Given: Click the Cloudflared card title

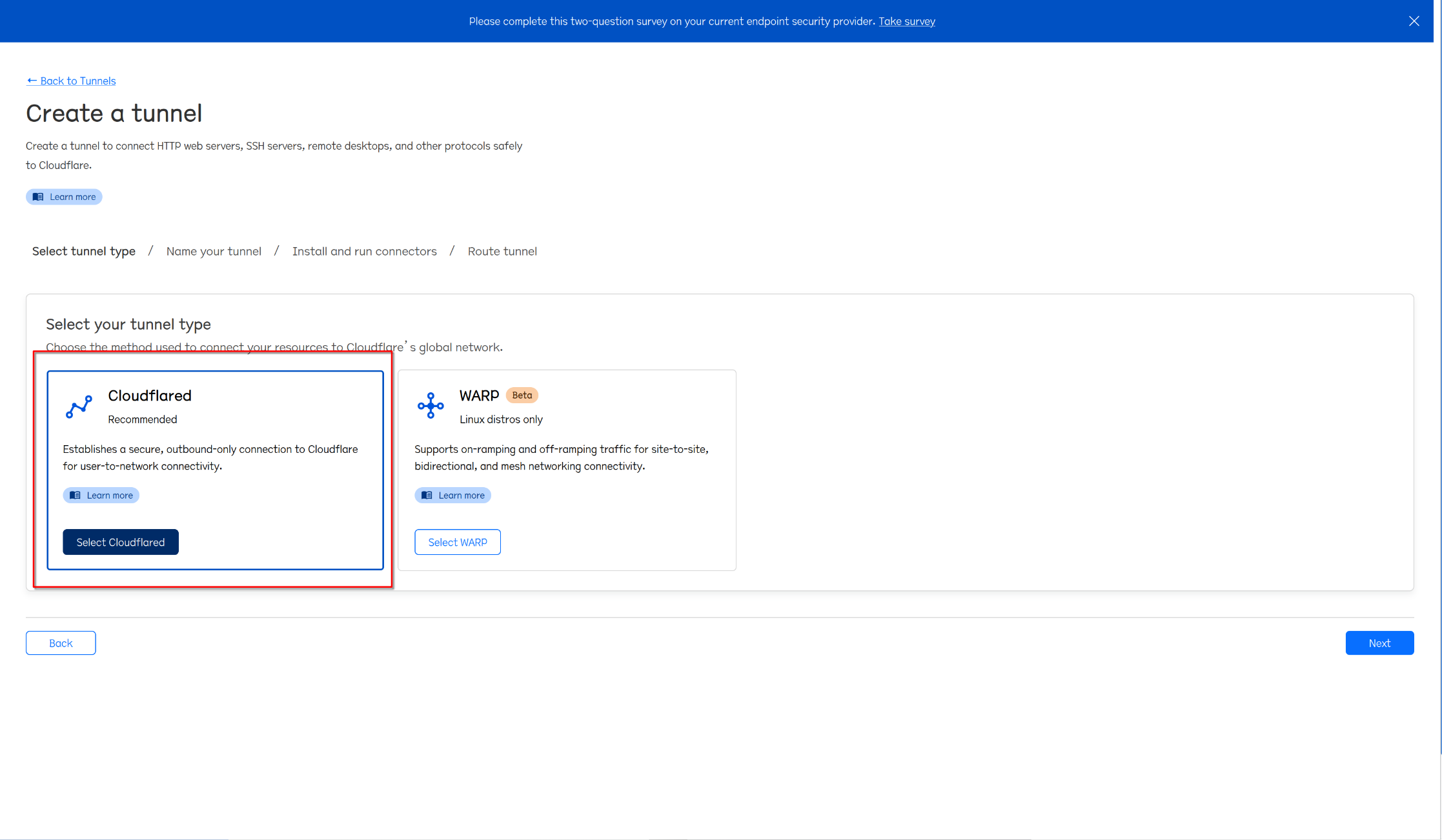Looking at the screenshot, I should (x=150, y=395).
